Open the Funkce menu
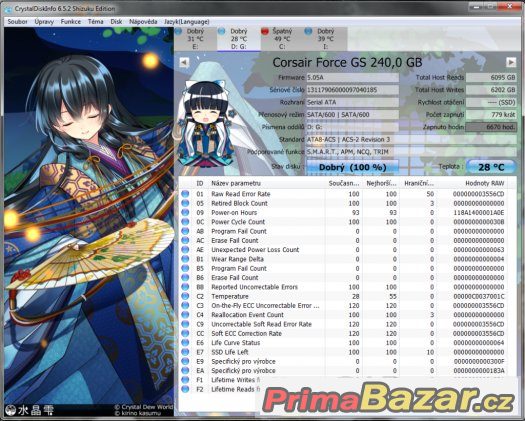 pos(71,22)
